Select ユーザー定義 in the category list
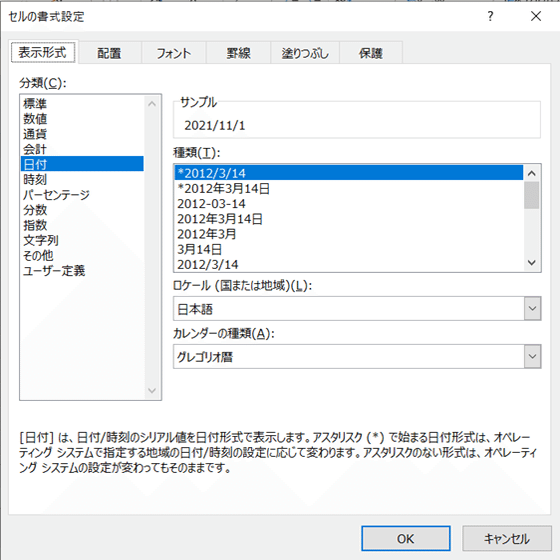The image size is (560, 560). tap(82, 271)
